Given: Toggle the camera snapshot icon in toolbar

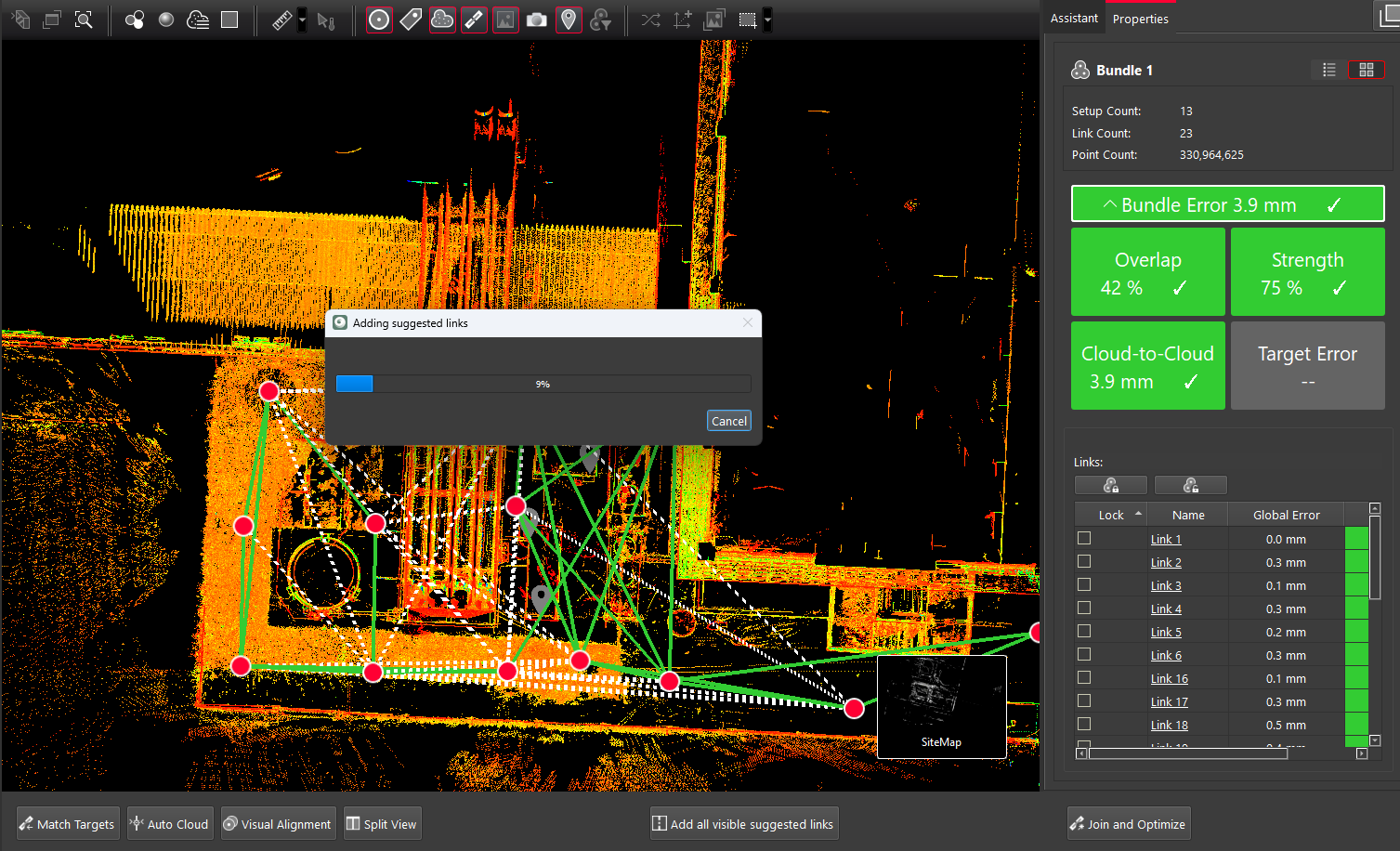Looking at the screenshot, I should [x=536, y=20].
